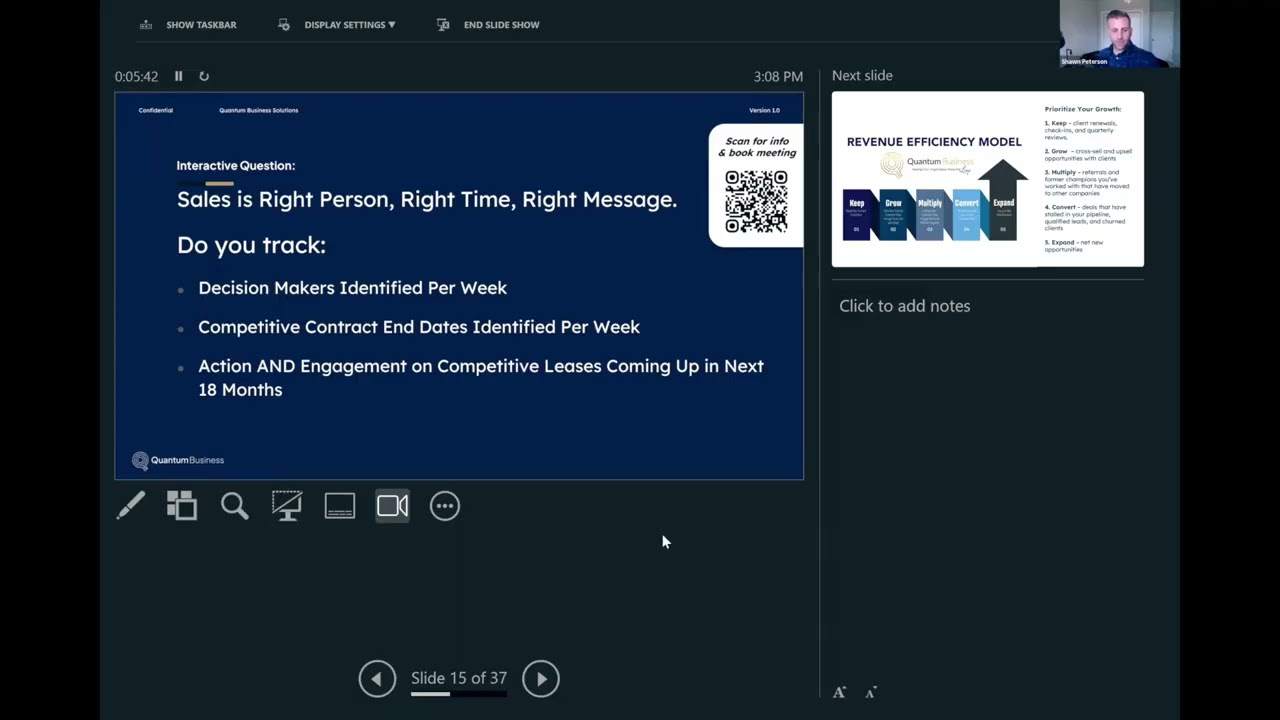Black out the slide show screen
Viewport: 1280px width, 720px height.
coord(287,505)
